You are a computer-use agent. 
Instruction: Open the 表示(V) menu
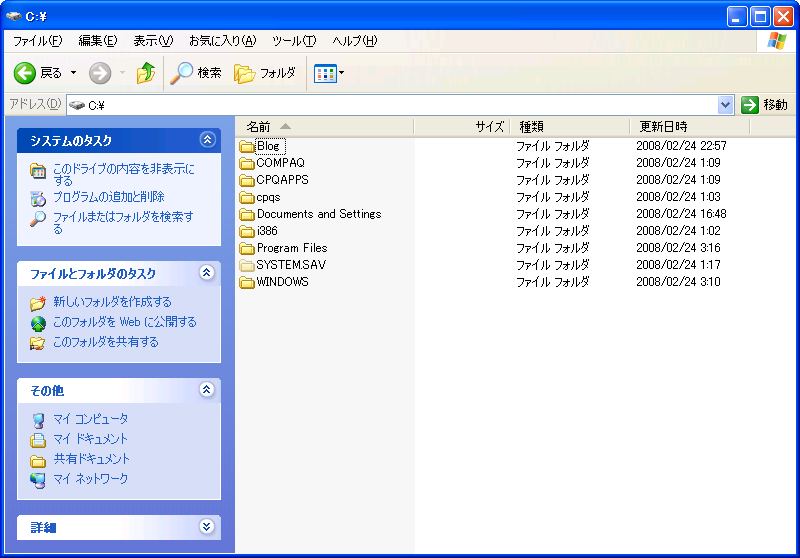coord(153,41)
